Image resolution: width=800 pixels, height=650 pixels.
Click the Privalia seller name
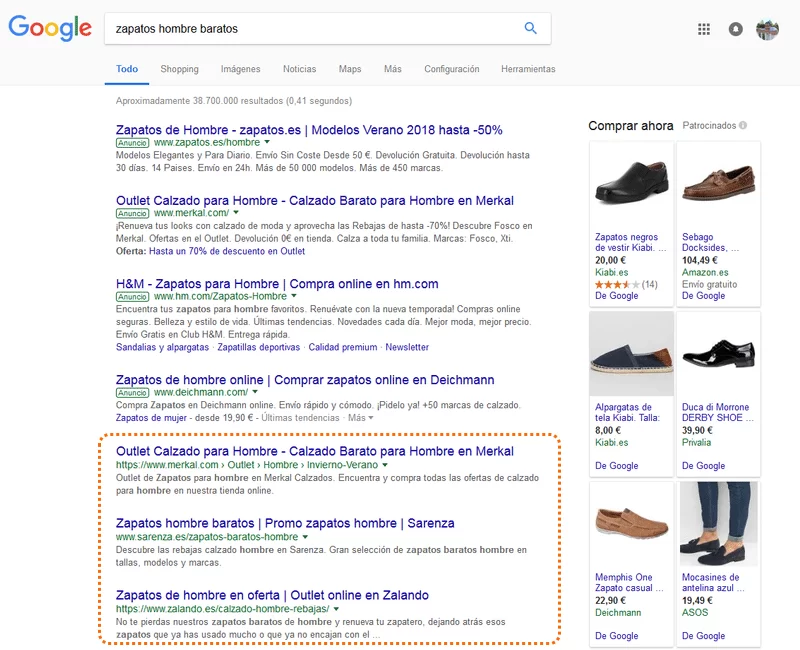[x=696, y=442]
